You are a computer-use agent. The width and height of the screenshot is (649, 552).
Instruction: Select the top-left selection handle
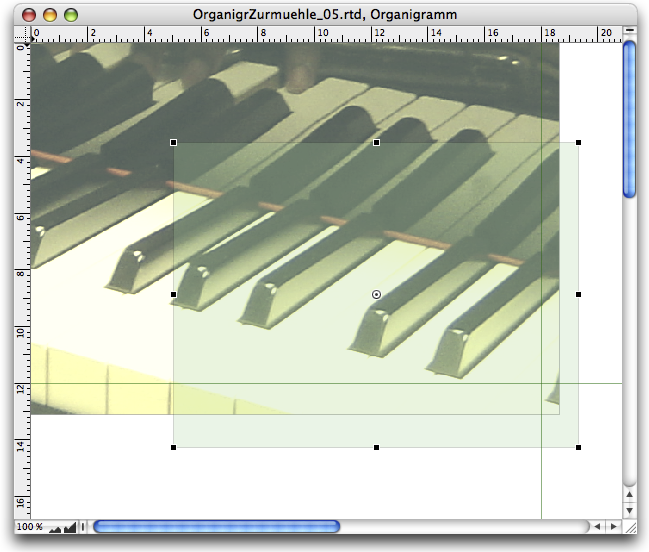[174, 143]
